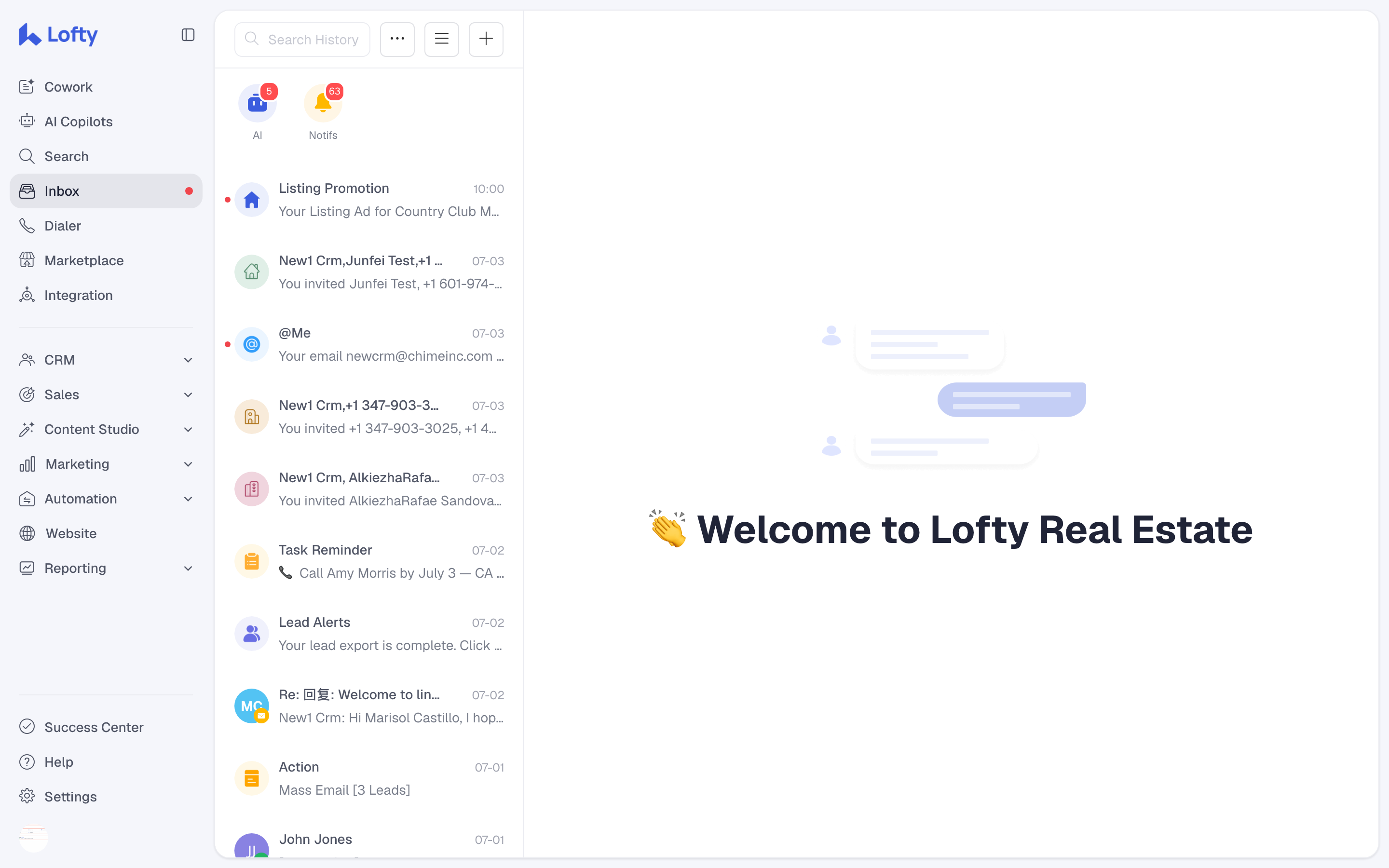Click the Action orange list avatar

coord(251,778)
